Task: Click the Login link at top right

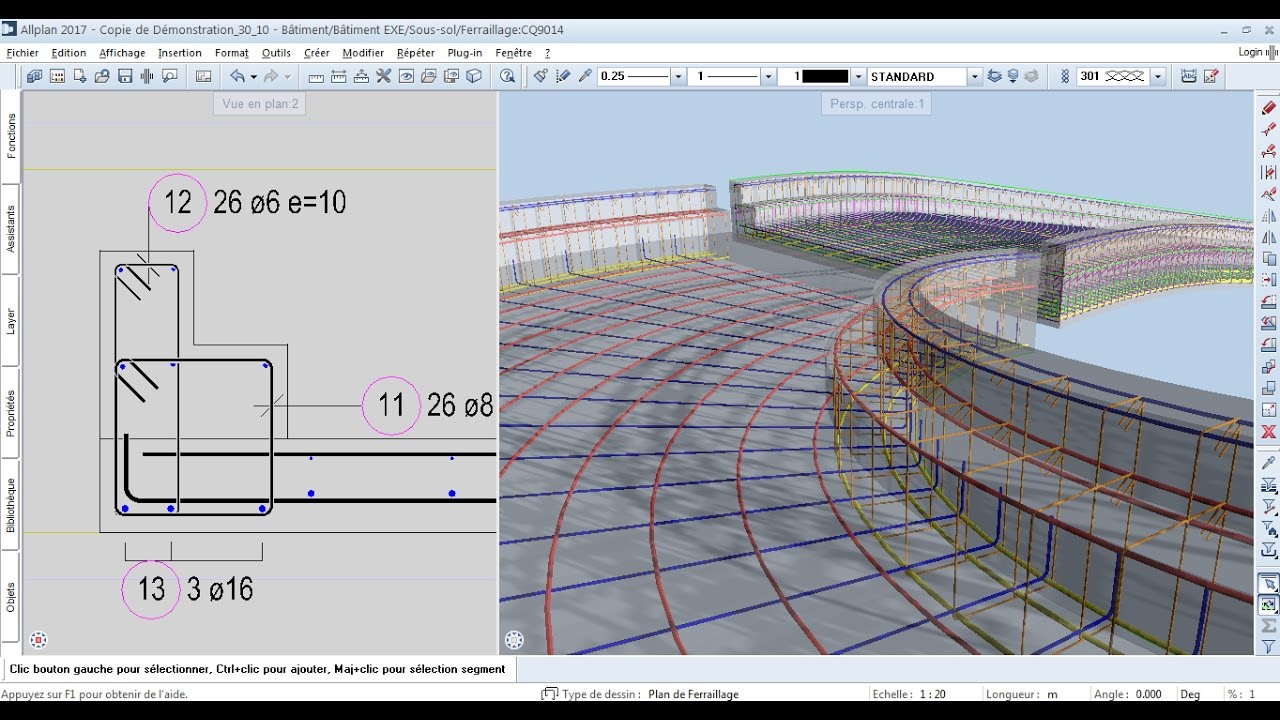Action: coord(1250,52)
